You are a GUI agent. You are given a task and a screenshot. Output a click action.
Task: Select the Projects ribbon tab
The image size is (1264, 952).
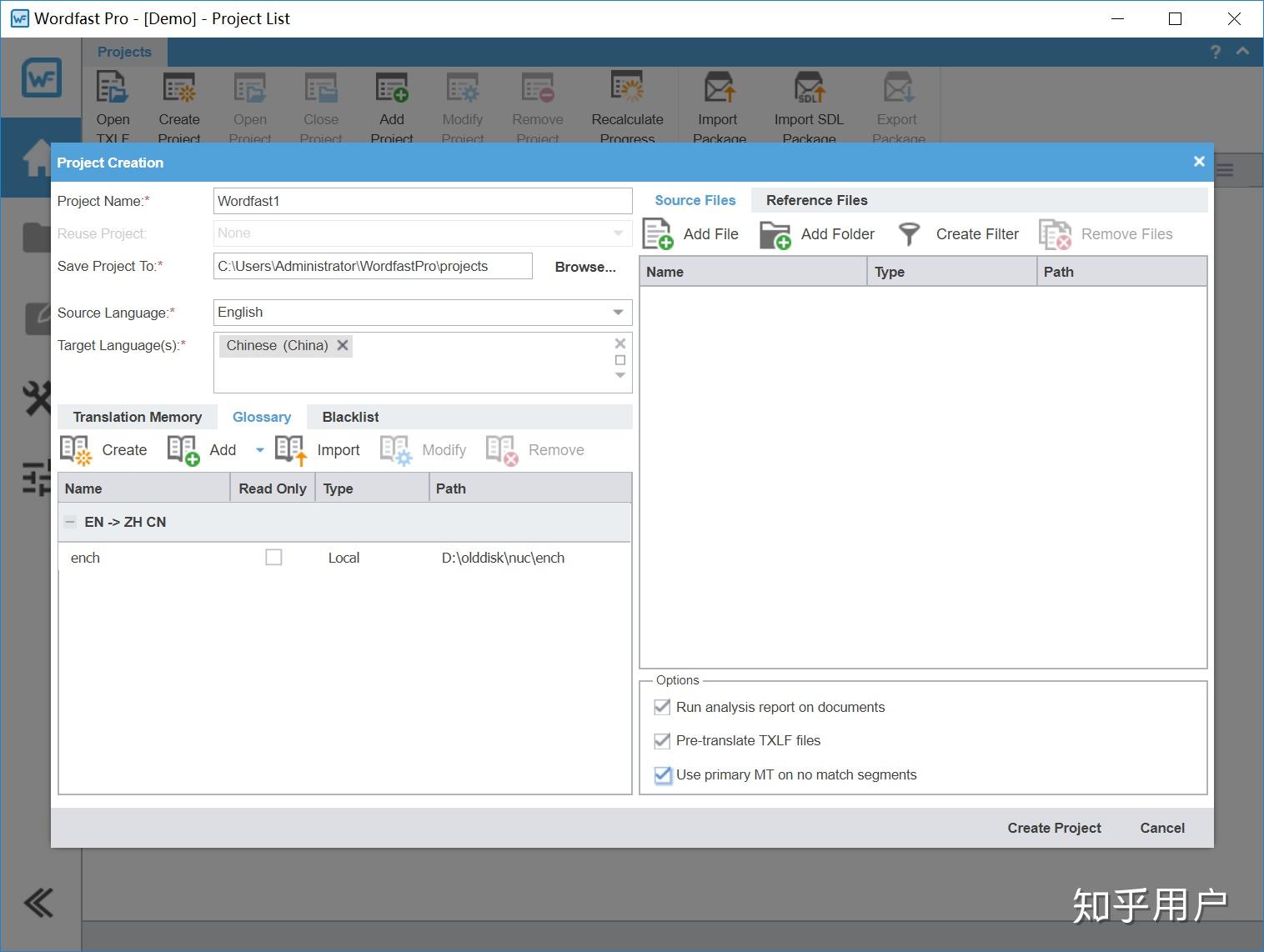coord(124,52)
